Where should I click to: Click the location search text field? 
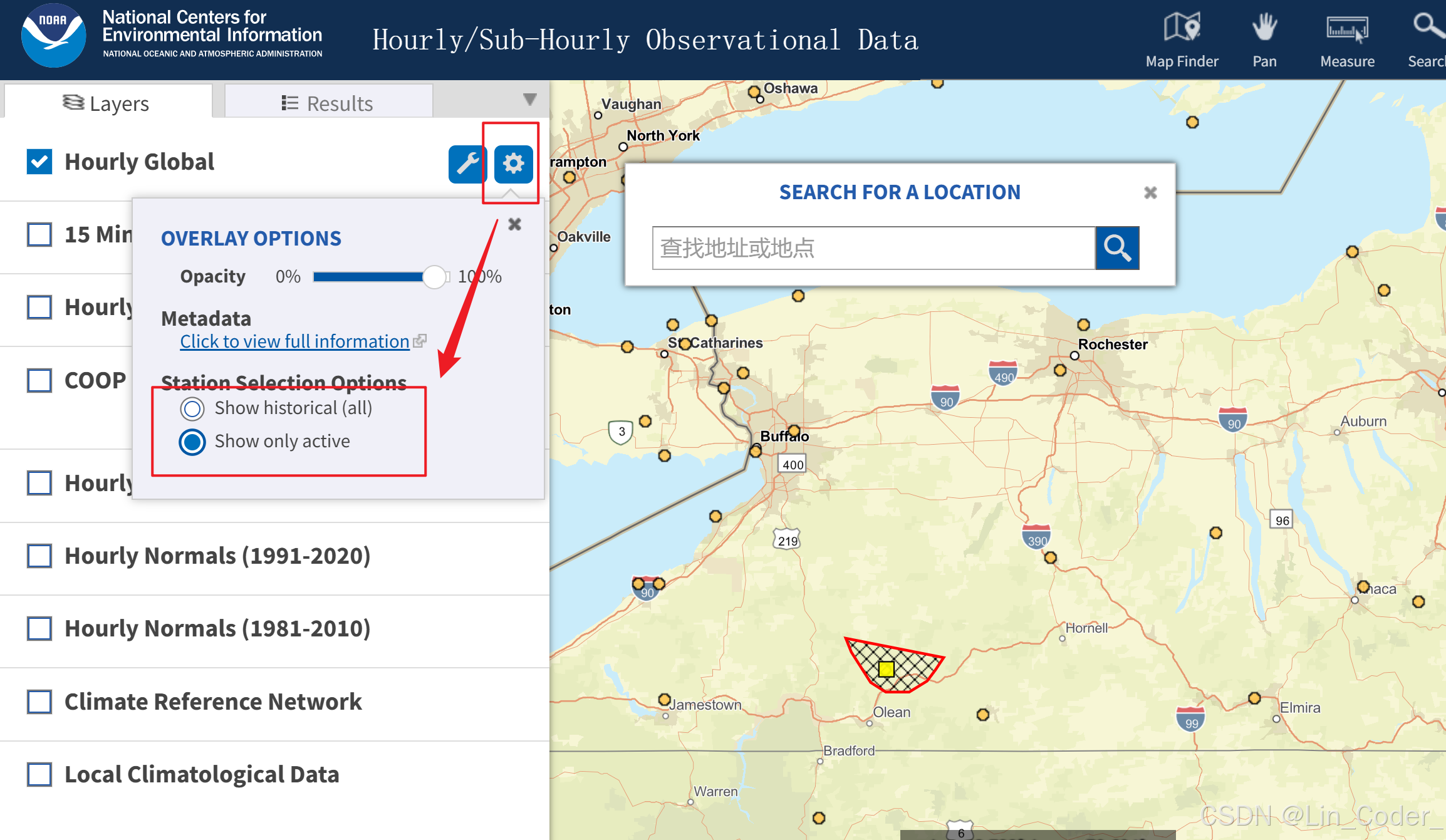[873, 248]
